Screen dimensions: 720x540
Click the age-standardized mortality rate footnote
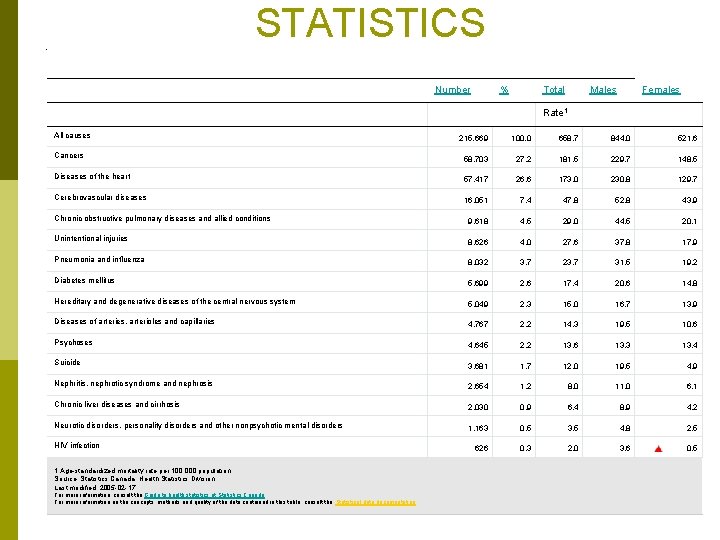[x=143, y=471]
